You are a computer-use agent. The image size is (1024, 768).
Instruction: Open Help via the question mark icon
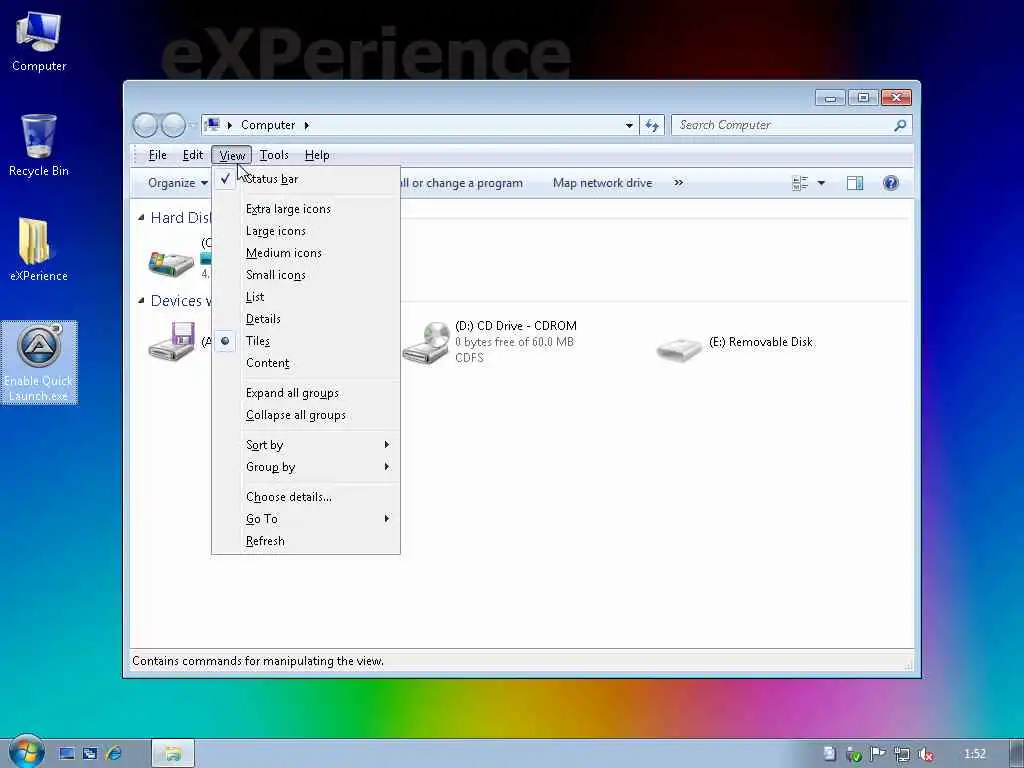point(891,183)
